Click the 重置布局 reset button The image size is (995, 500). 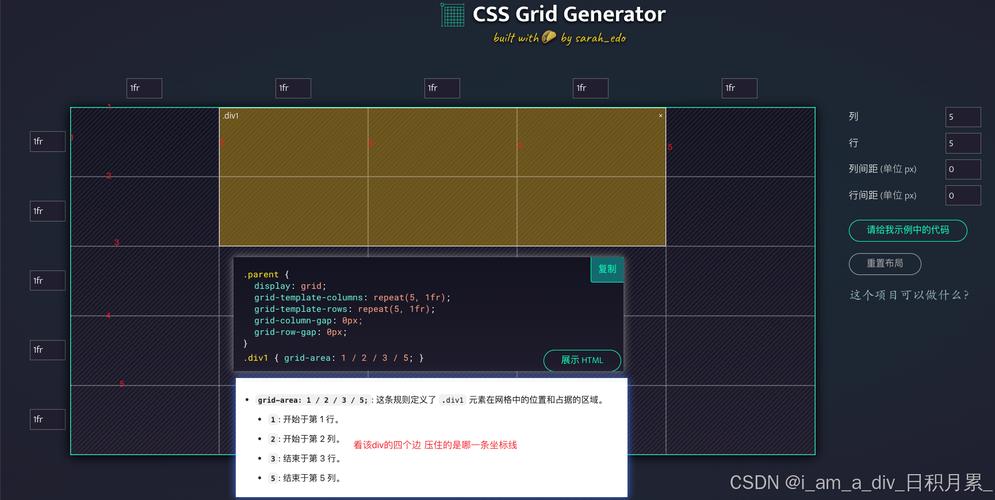coord(885,263)
